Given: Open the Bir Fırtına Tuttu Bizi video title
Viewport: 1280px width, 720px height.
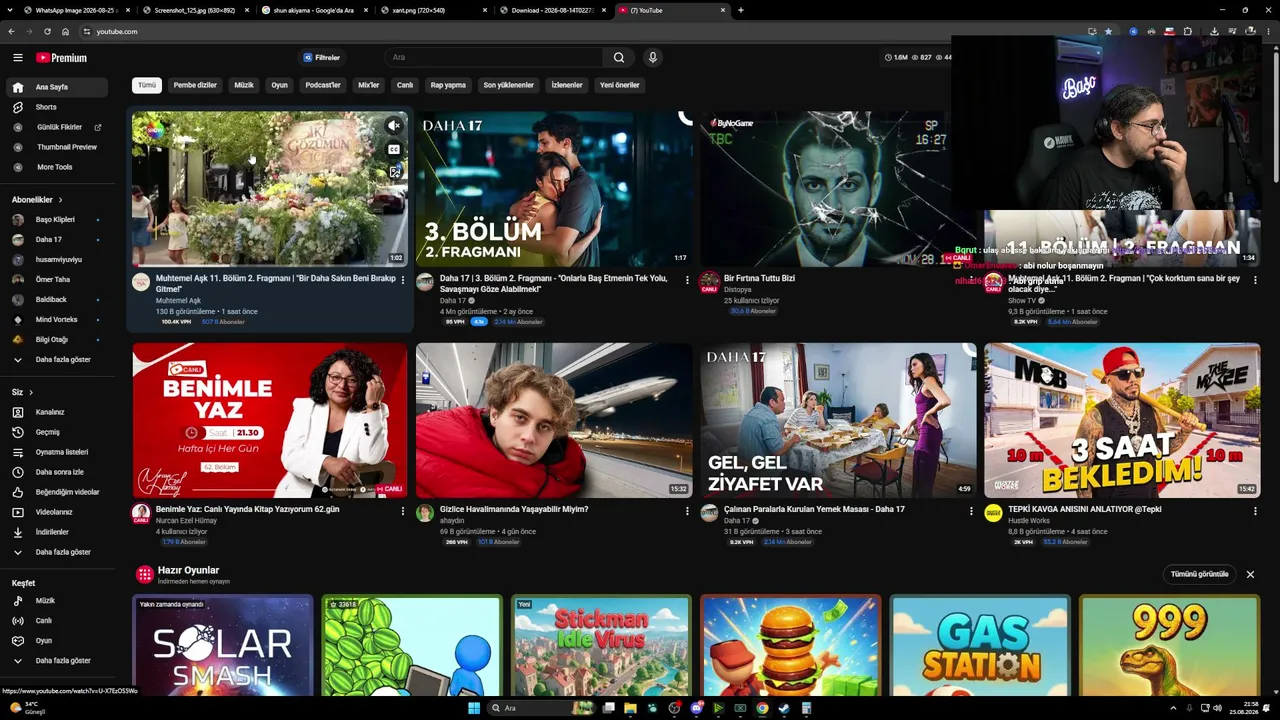Looking at the screenshot, I should coord(760,278).
